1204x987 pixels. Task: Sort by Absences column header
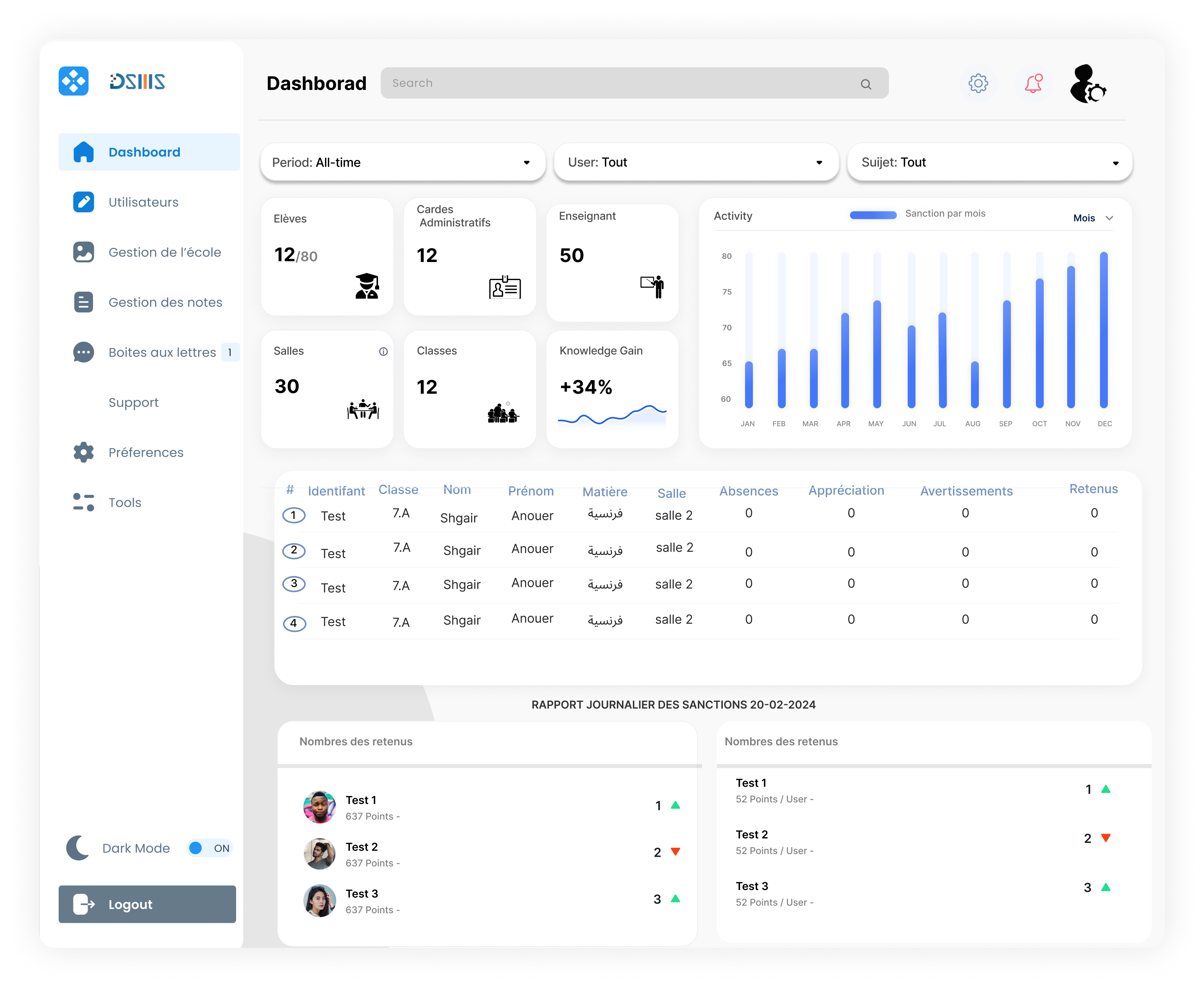748,491
